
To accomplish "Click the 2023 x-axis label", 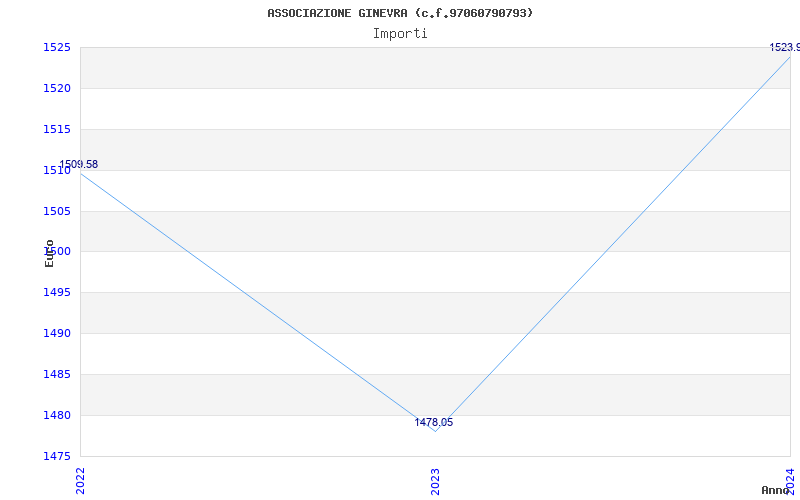I will pyautogui.click(x=435, y=481).
